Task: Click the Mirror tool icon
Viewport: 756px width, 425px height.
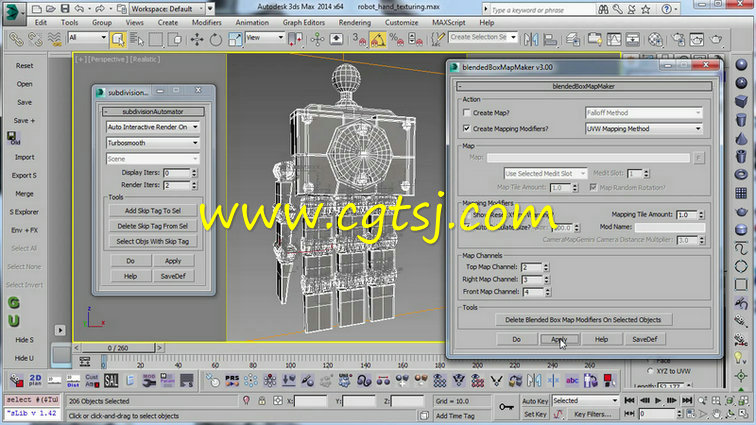Action: (531, 39)
